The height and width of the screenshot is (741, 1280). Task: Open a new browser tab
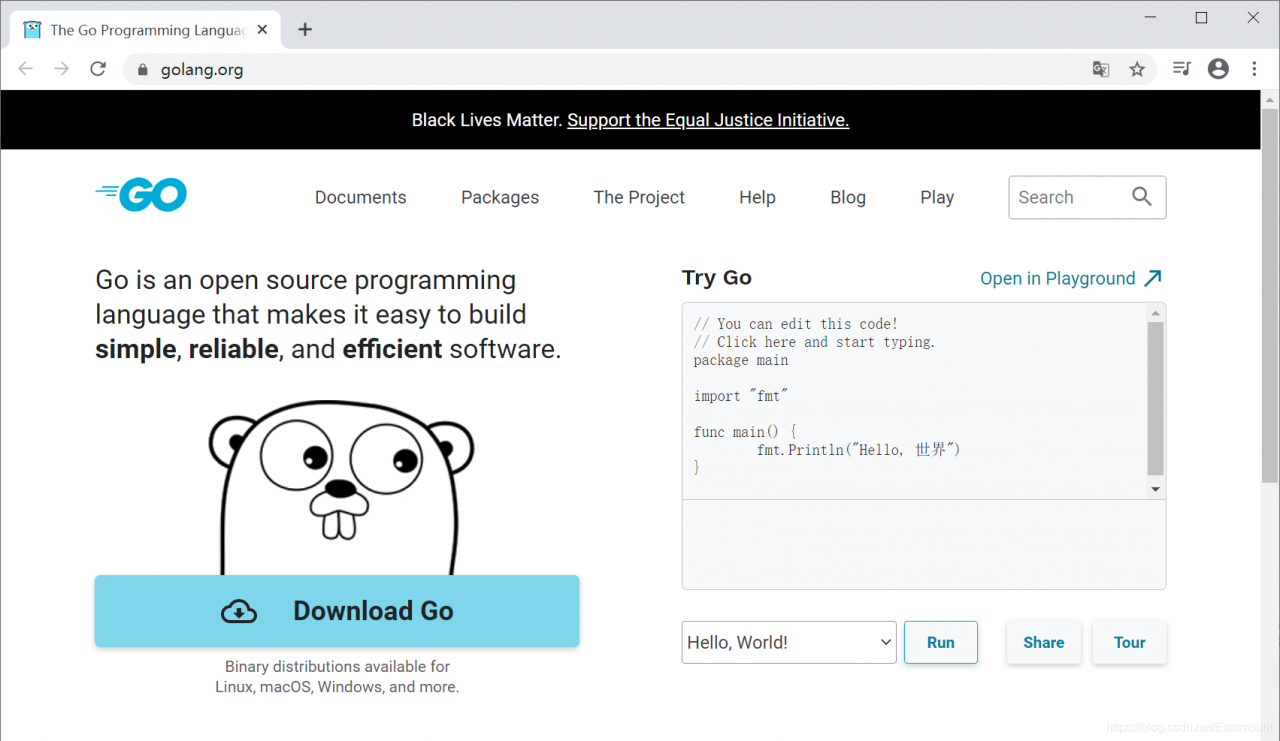[x=305, y=30]
